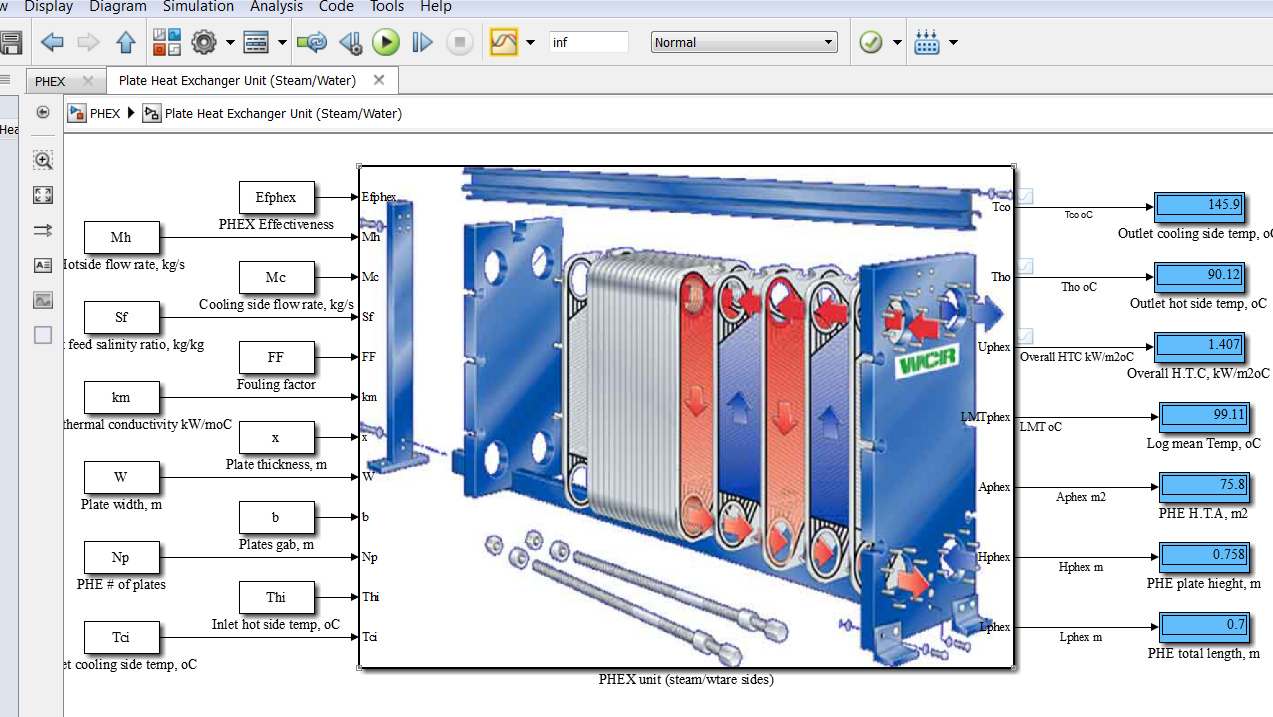Select the Image annotation tool
The width and height of the screenshot is (1273, 717).
pyautogui.click(x=42, y=300)
